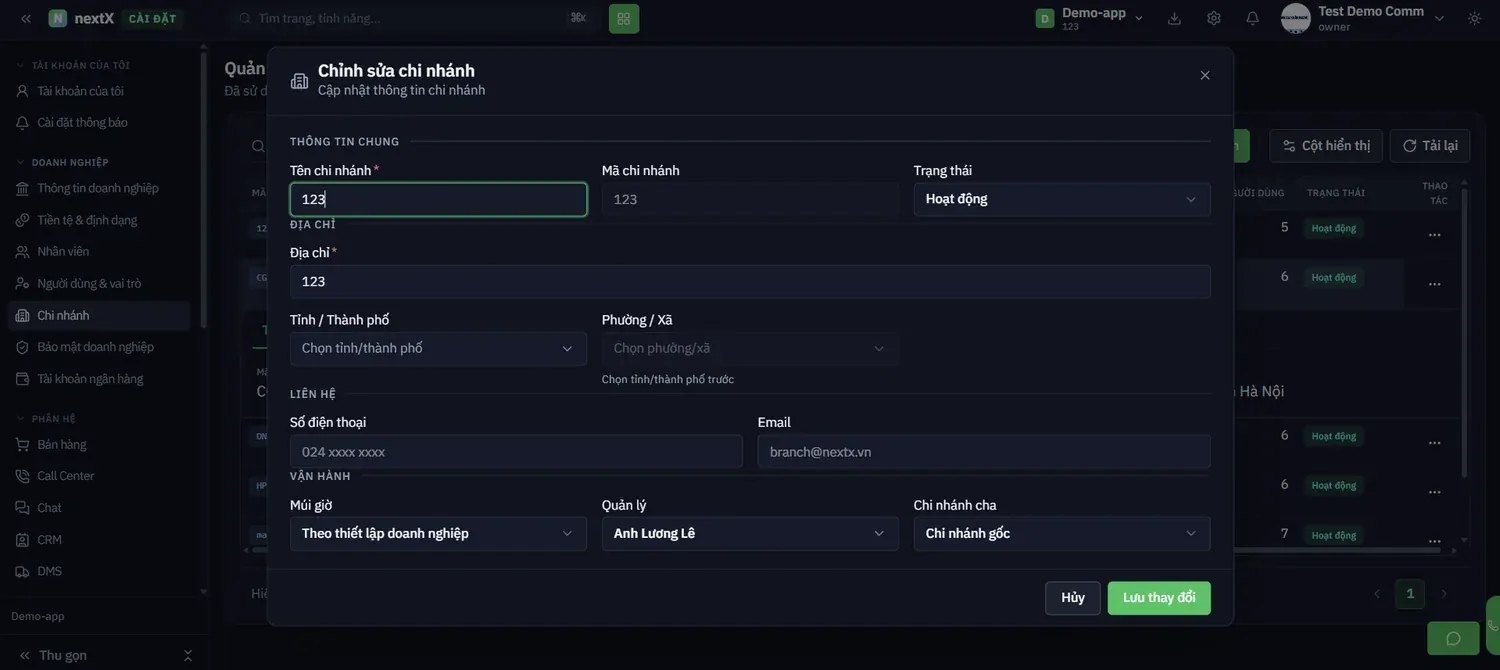Click the nextX logo icon
This screenshot has width=1500, height=670.
(58, 18)
